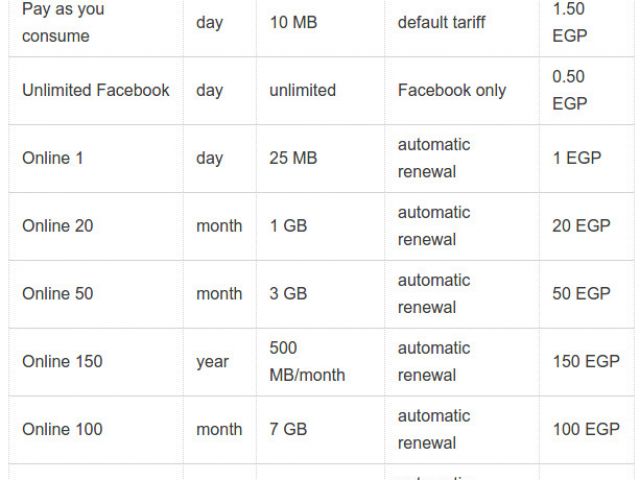640x480 pixels.
Task: Click the "default tariff" note cell
Action: point(442,22)
